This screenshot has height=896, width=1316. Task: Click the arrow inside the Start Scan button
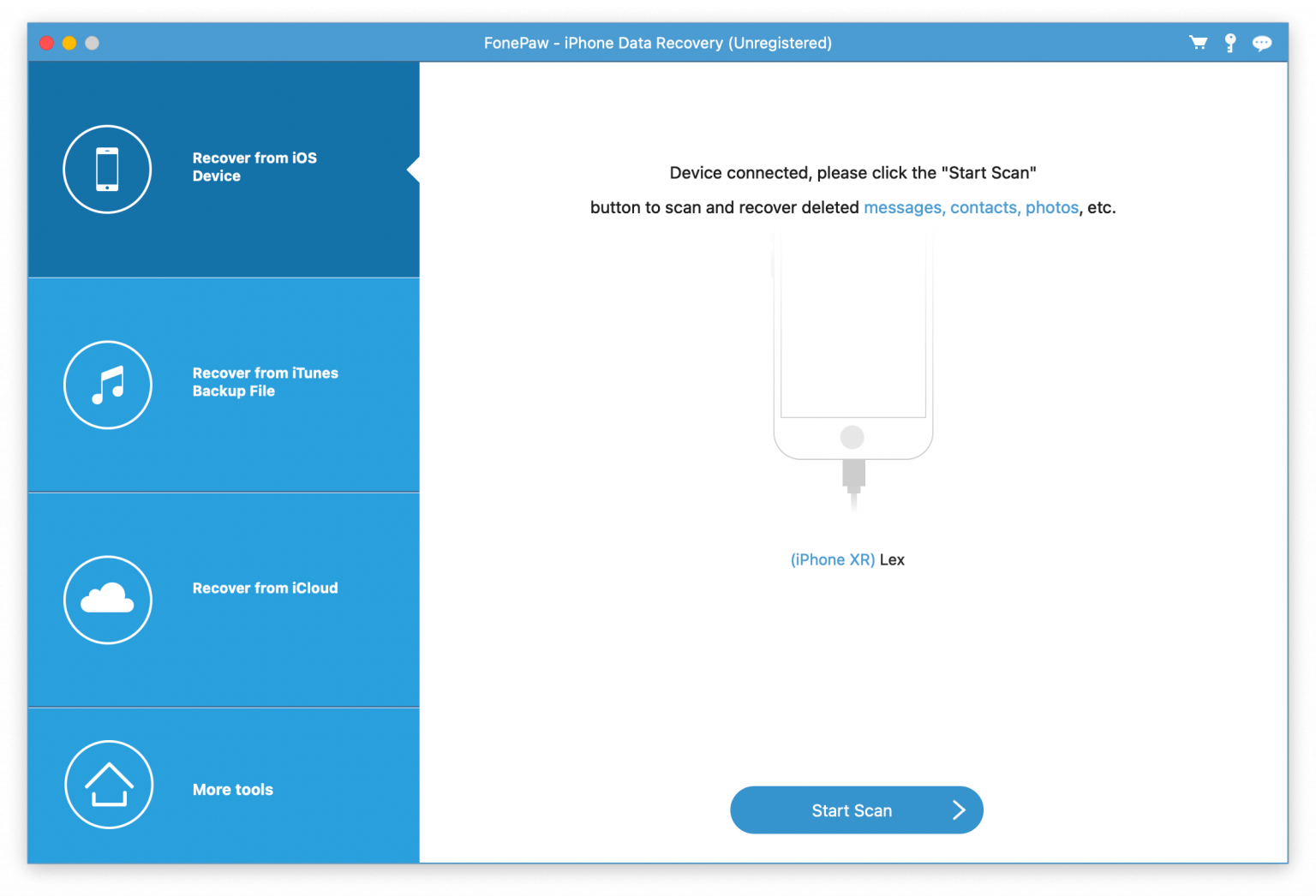coord(958,809)
